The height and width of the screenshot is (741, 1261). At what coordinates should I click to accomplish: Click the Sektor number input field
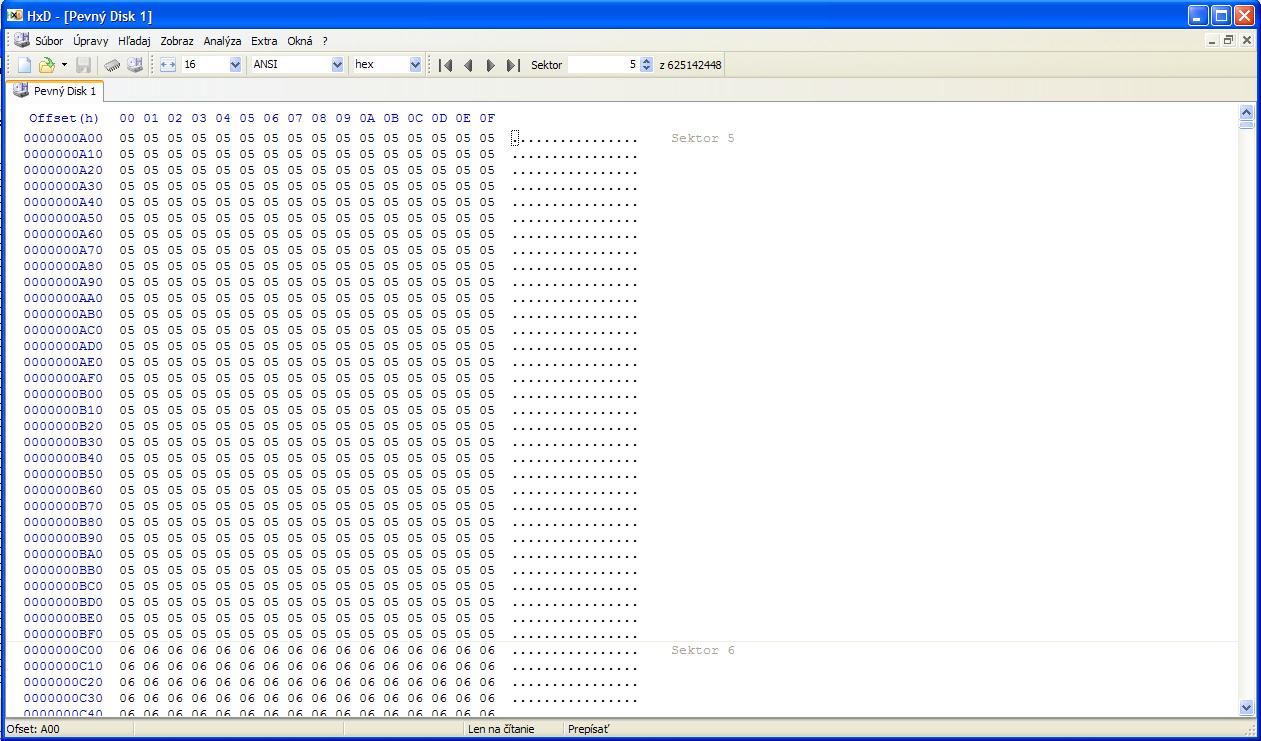pyautogui.click(x=603, y=65)
